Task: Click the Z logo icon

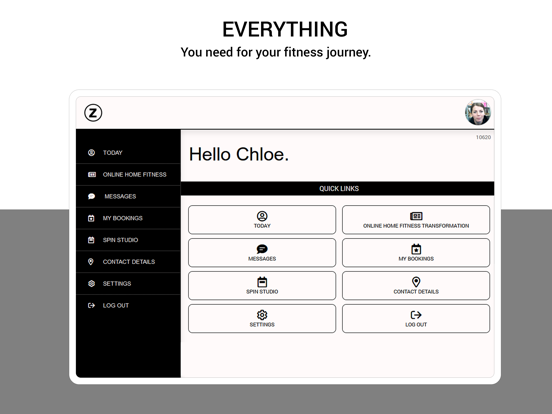Action: coord(93,113)
